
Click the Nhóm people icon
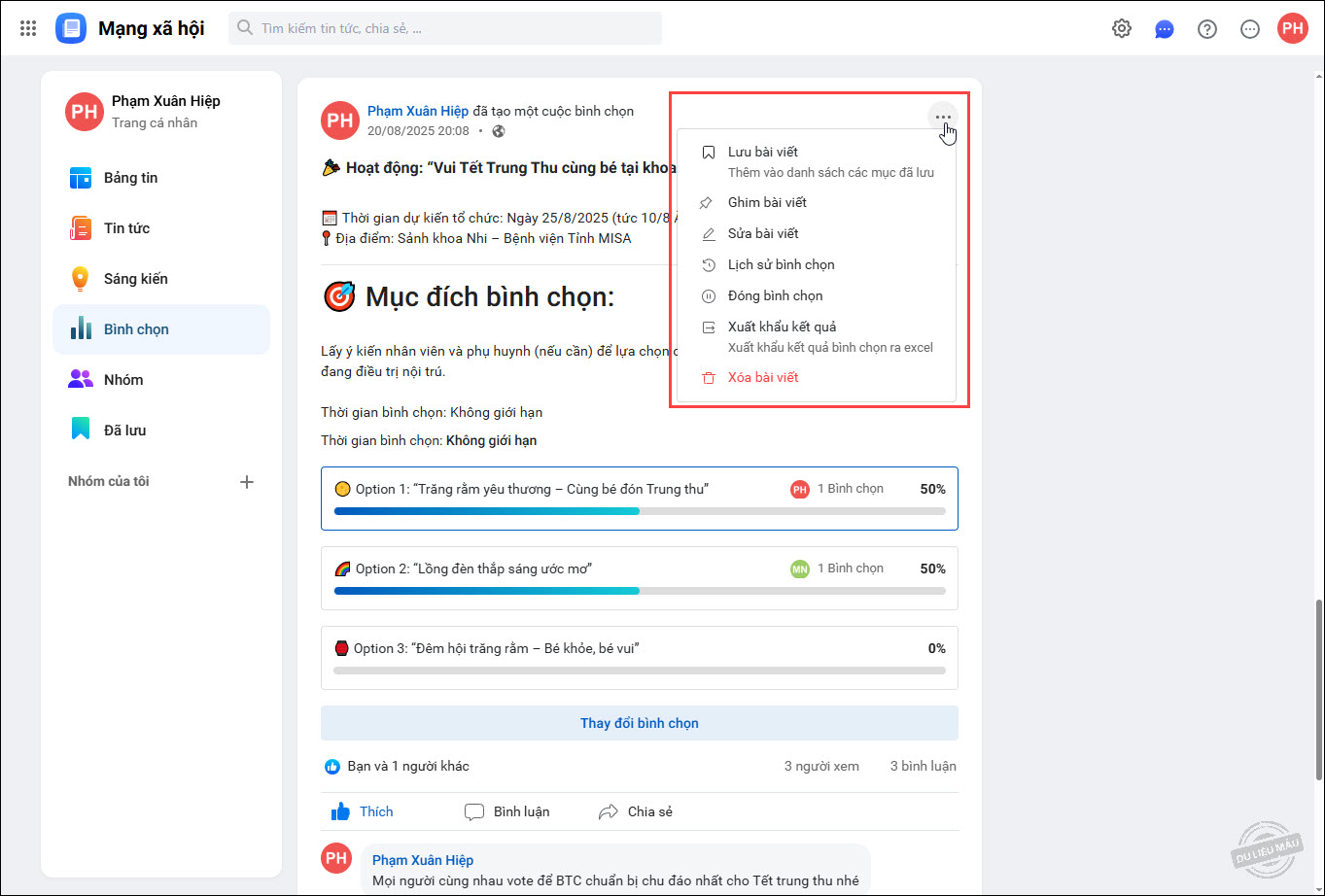tap(81, 380)
